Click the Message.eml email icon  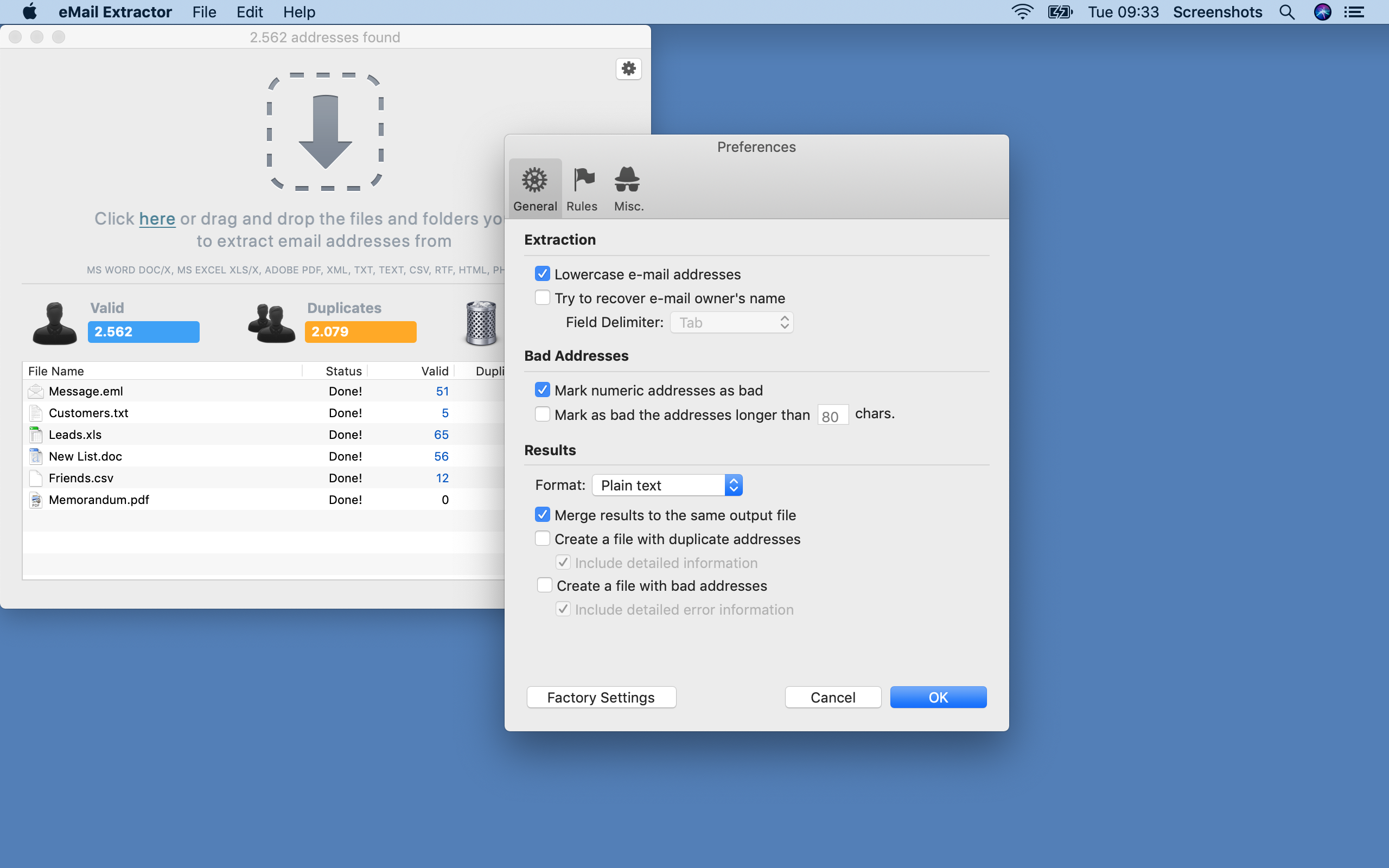pyautogui.click(x=35, y=391)
